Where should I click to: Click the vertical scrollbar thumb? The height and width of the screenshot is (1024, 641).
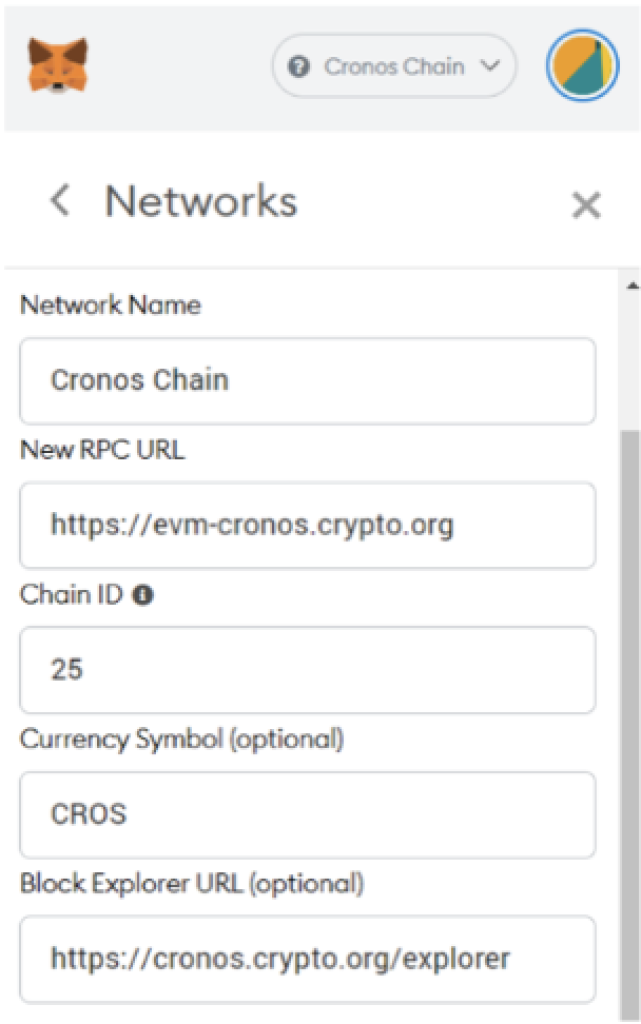631,725
